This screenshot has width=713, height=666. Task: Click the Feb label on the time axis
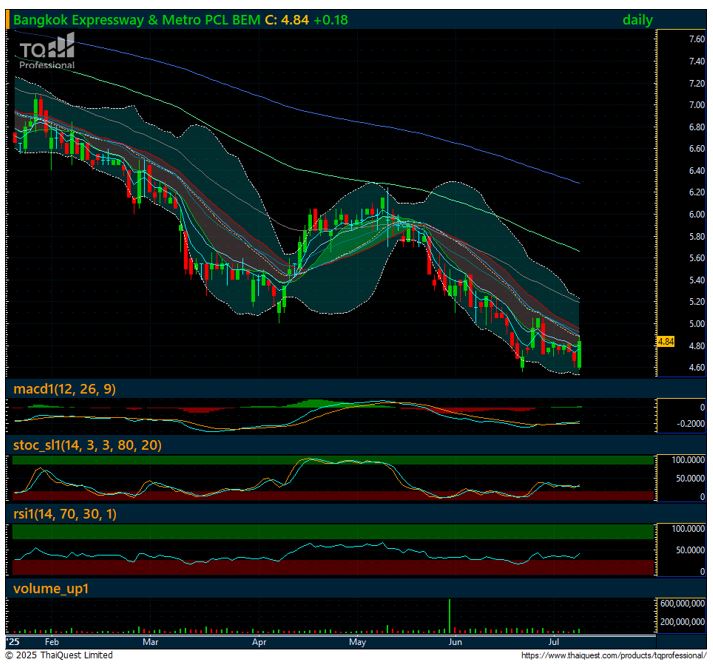[52, 642]
